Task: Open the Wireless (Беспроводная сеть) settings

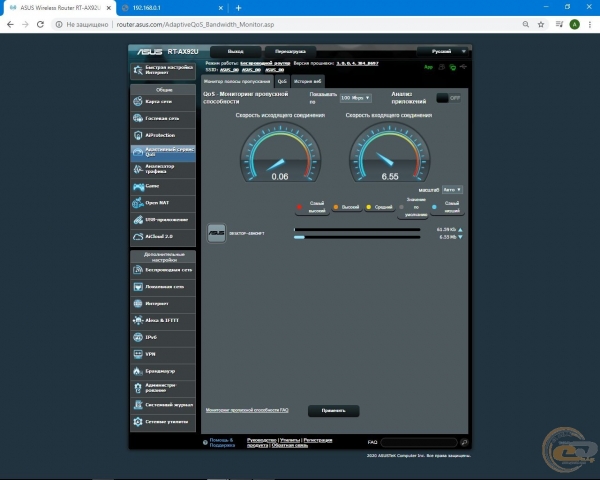Action: 163,270
